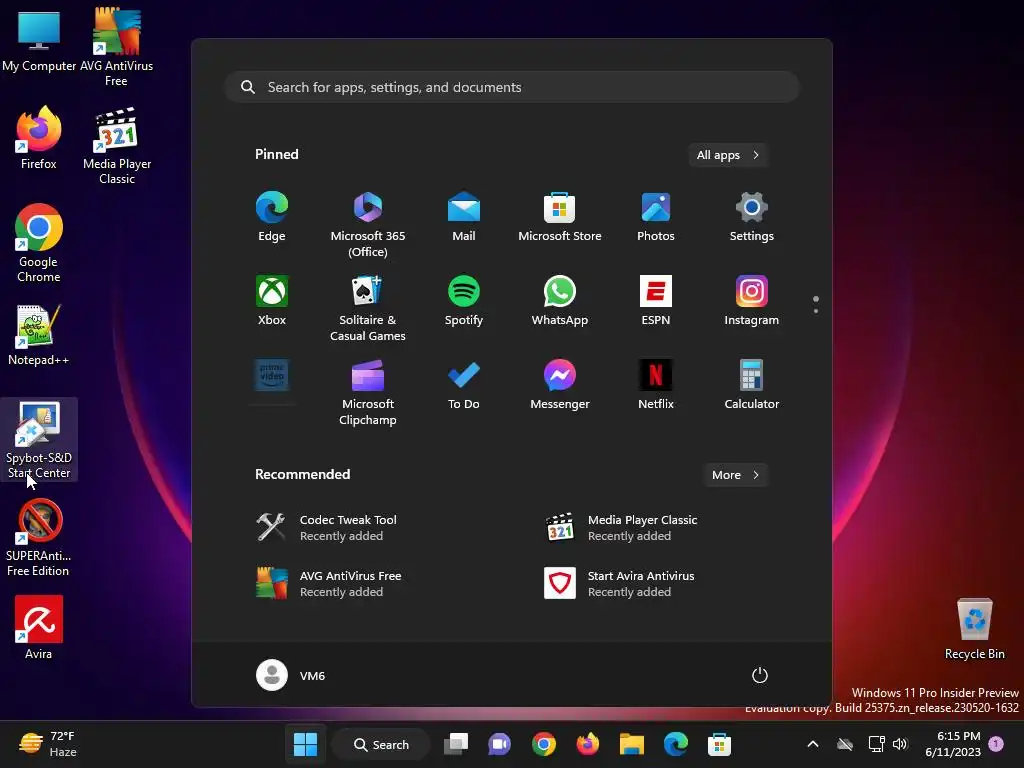Select Spybot-S&D Start Center desktop icon
The image size is (1024, 768).
[39, 439]
